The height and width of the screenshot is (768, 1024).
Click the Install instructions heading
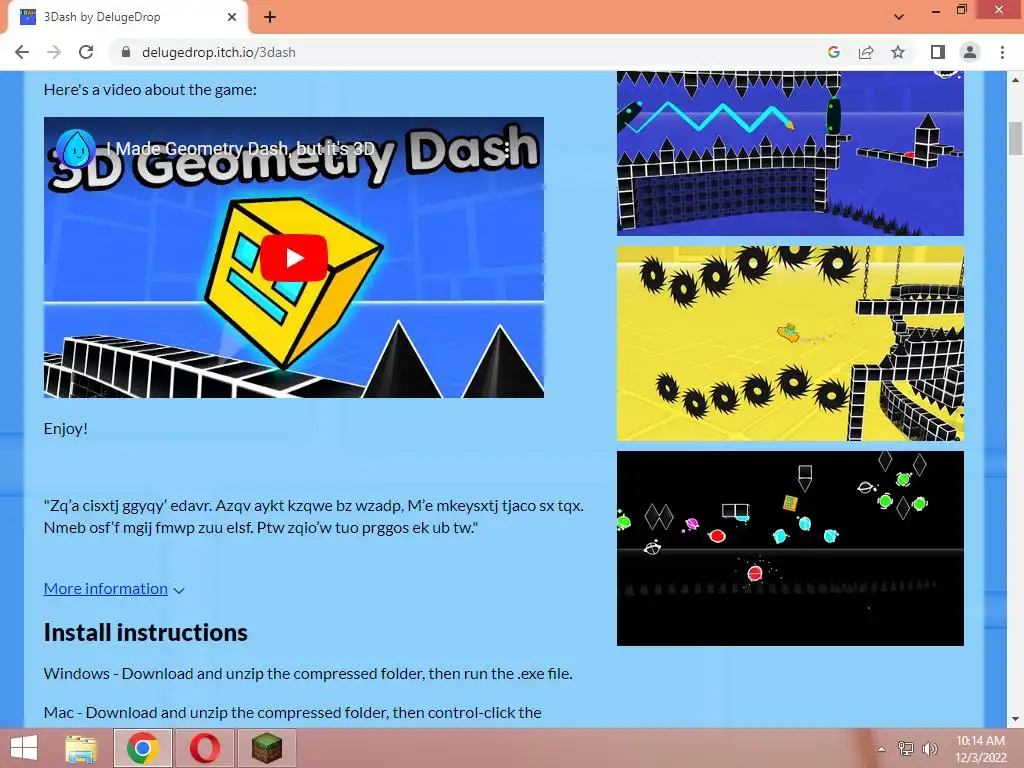pyautogui.click(x=146, y=632)
